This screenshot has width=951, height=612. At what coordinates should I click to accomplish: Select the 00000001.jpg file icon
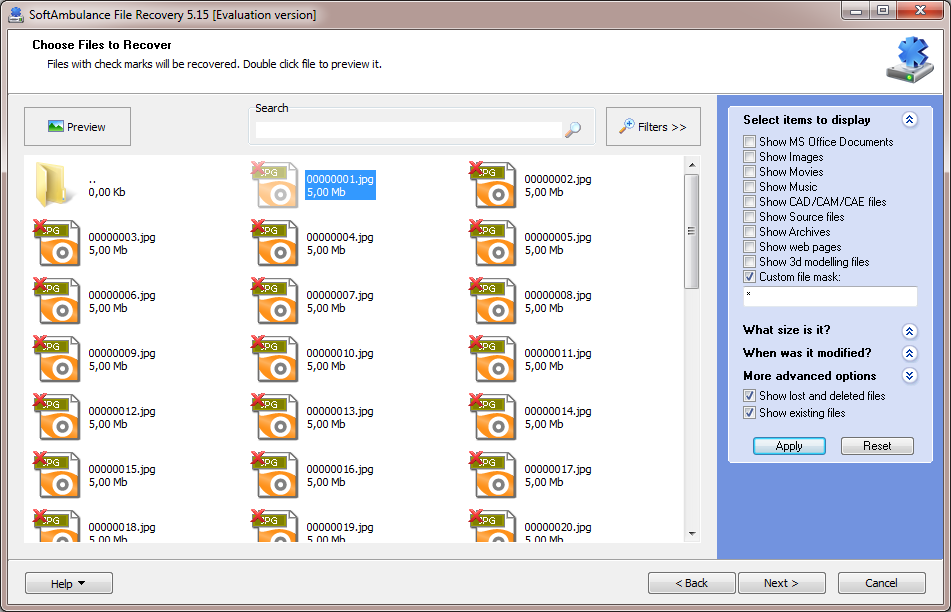click(275, 184)
